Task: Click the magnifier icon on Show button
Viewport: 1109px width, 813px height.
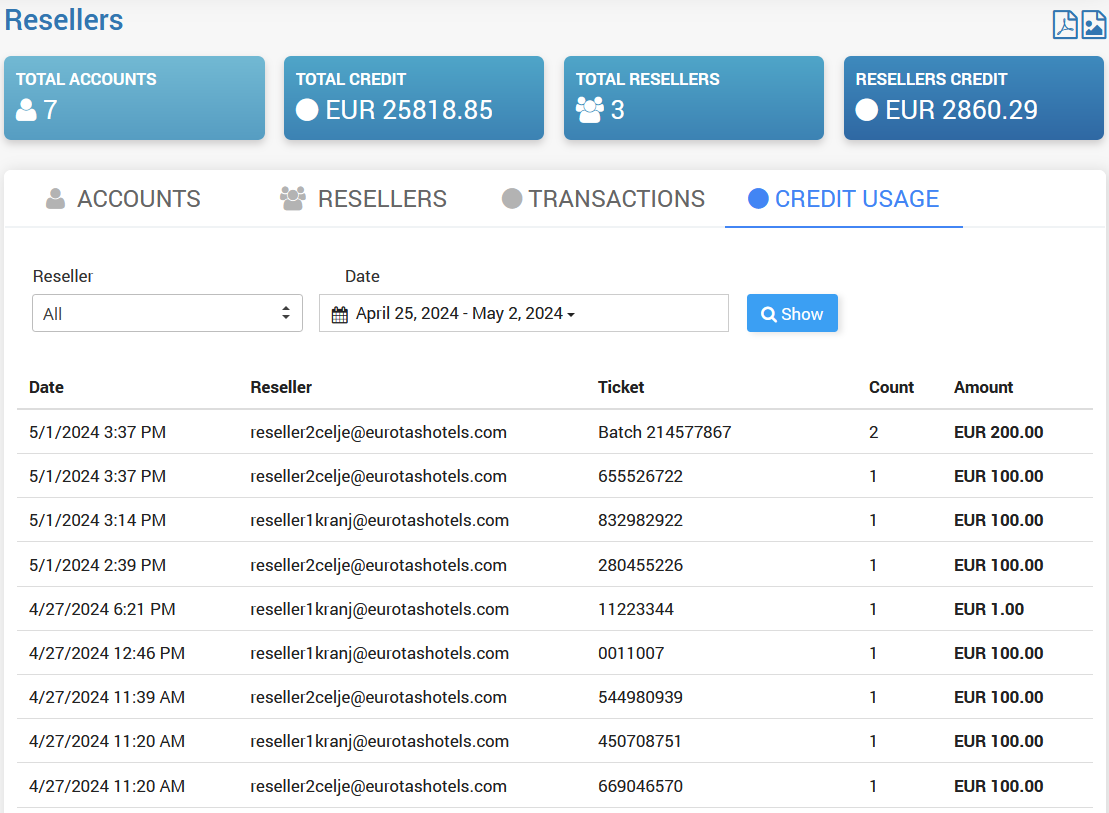Action: (x=769, y=314)
